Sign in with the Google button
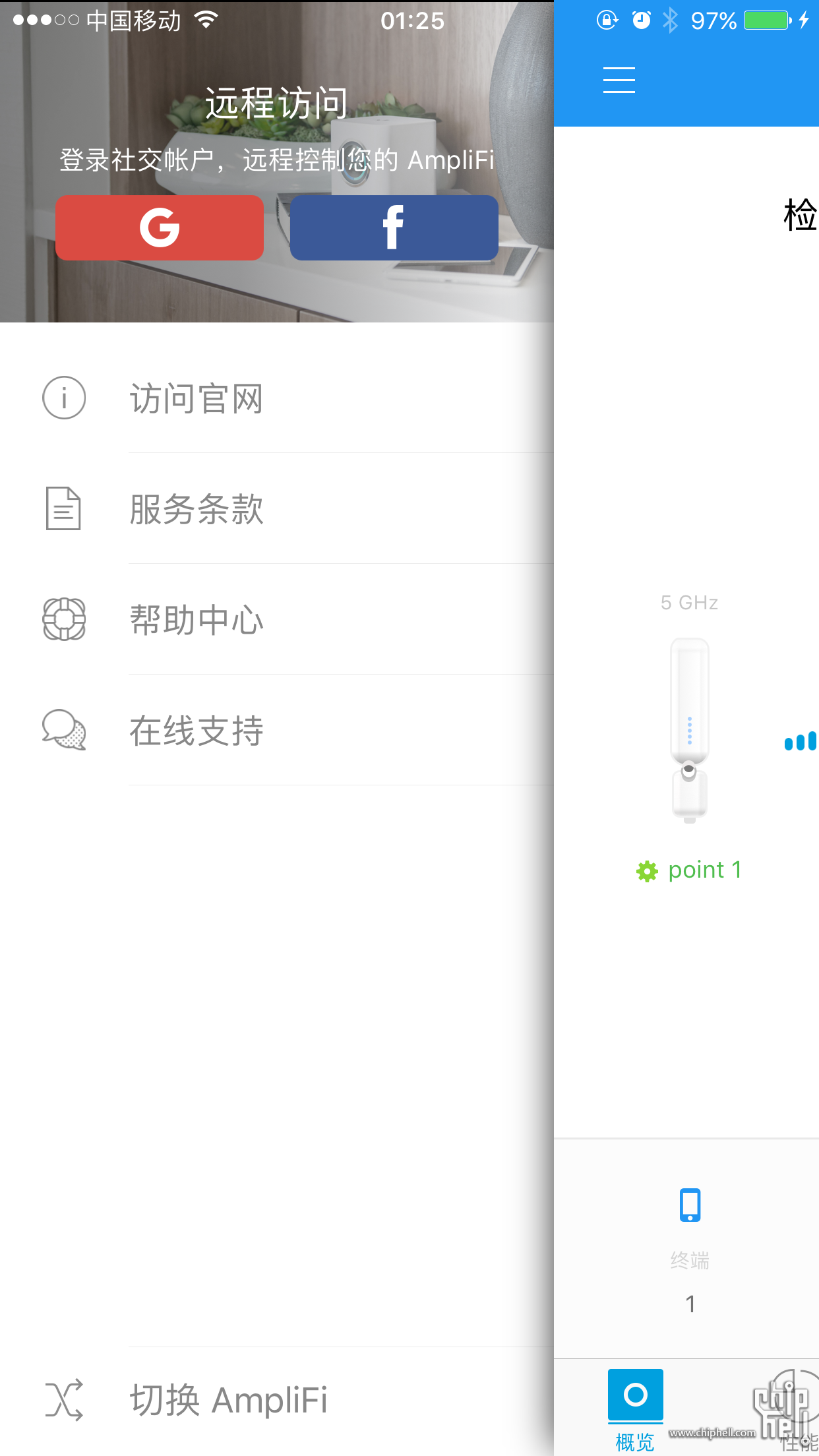The height and width of the screenshot is (1456, 819). pyautogui.click(x=160, y=228)
